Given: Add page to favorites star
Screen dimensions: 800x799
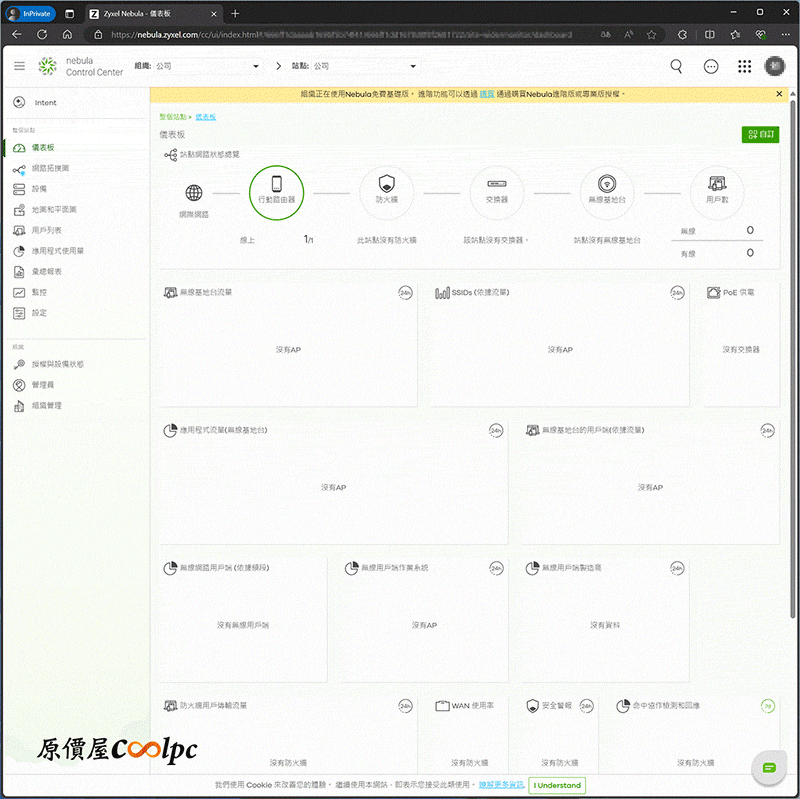Looking at the screenshot, I should pyautogui.click(x=651, y=35).
